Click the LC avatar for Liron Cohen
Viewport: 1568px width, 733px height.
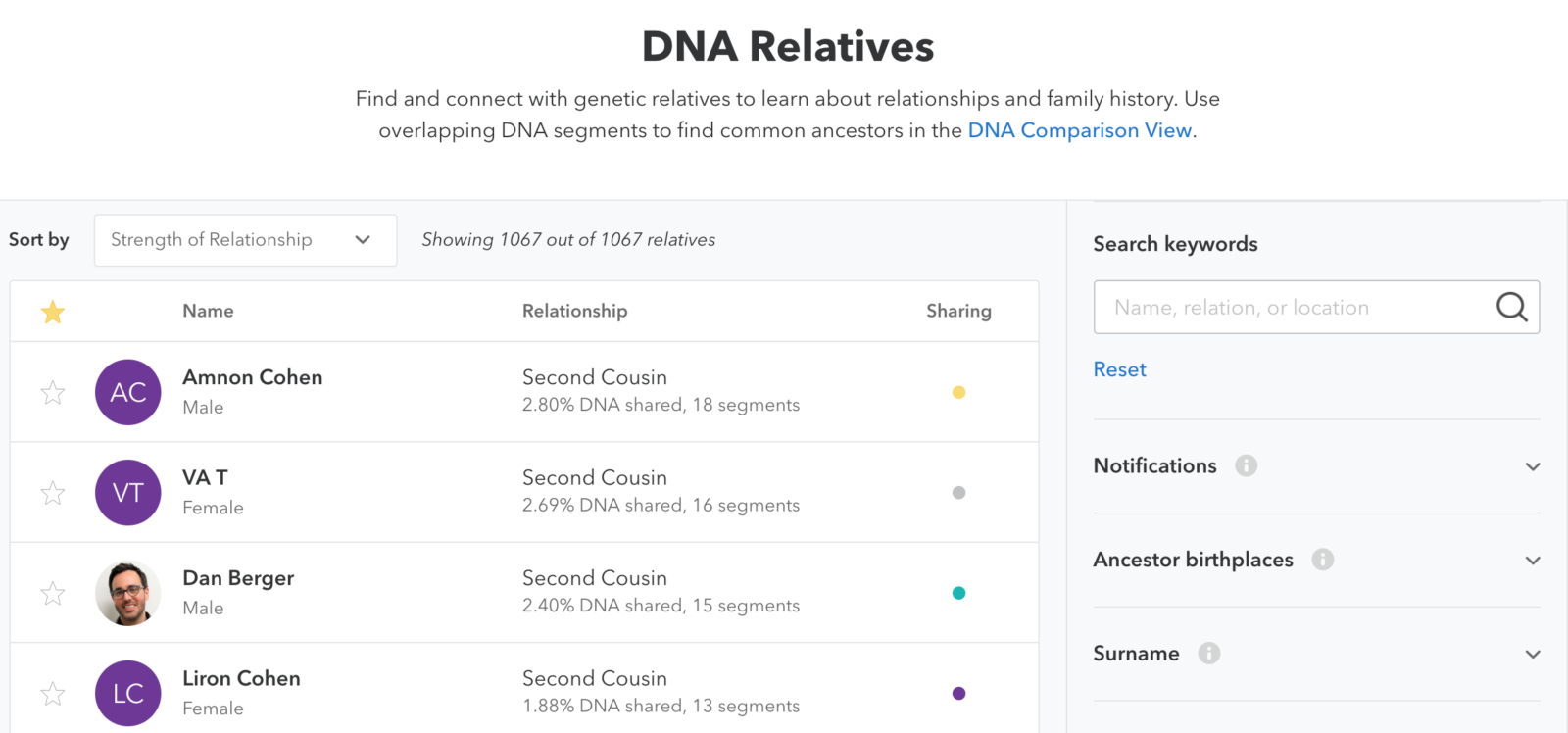click(x=128, y=693)
